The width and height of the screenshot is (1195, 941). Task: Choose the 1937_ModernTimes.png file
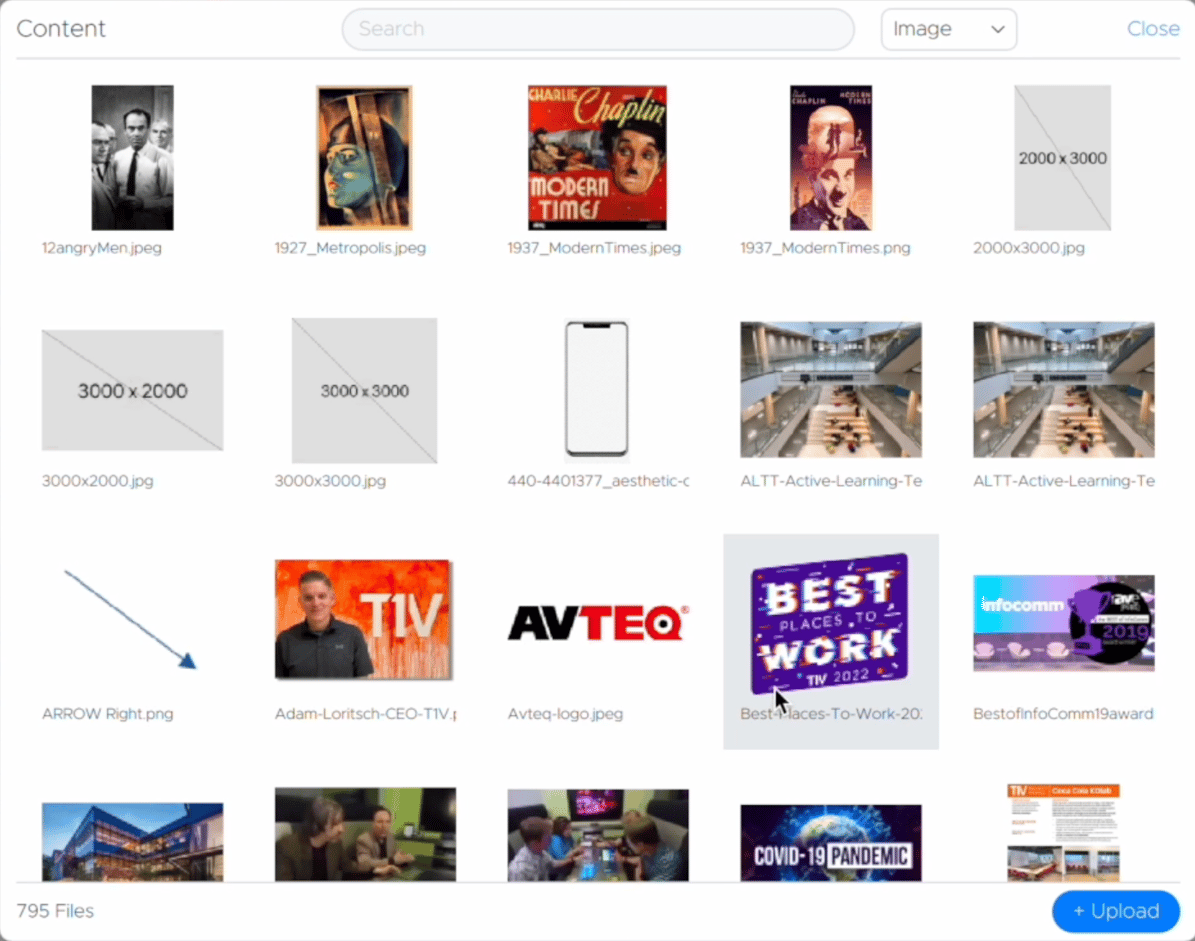click(830, 157)
